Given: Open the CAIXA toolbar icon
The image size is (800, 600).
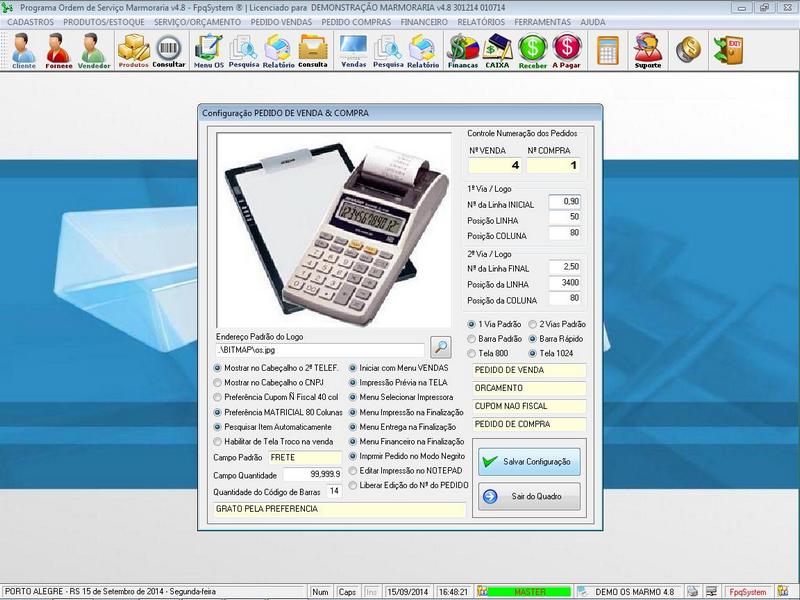Looking at the screenshot, I should pos(497,50).
